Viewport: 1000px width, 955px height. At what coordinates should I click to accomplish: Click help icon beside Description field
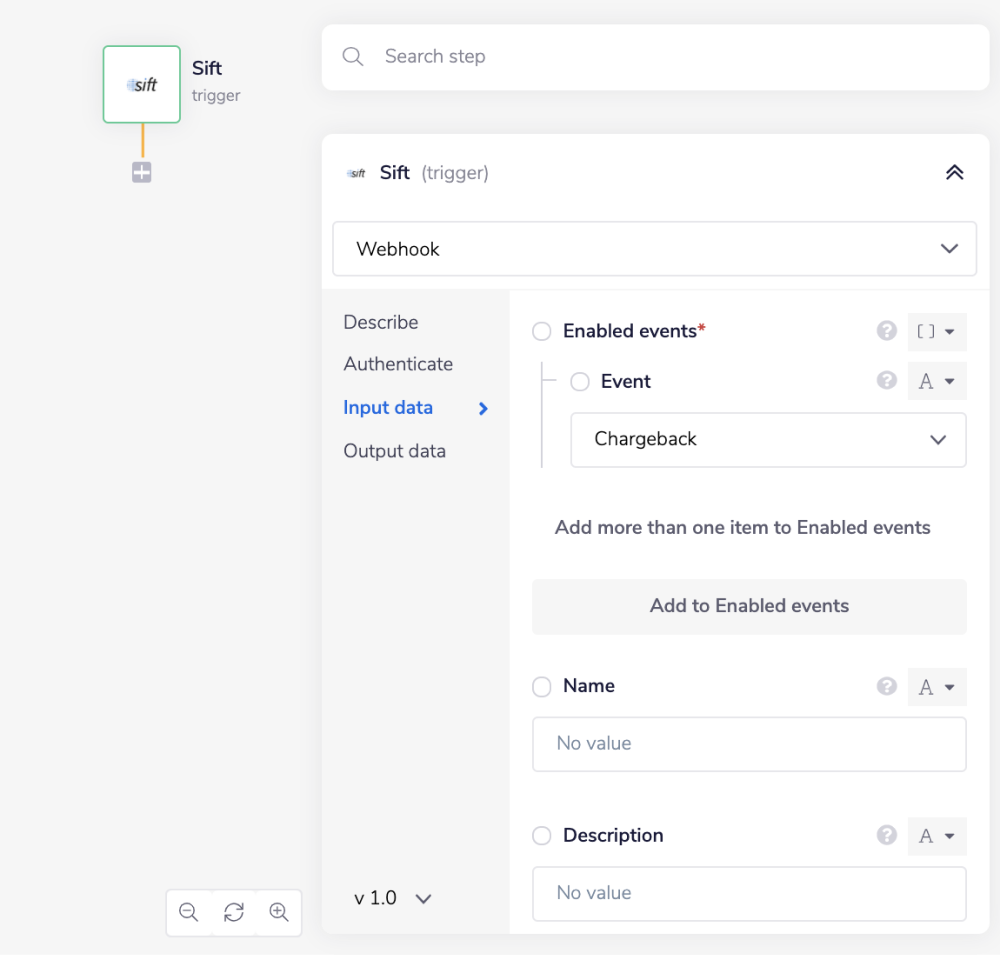click(886, 836)
